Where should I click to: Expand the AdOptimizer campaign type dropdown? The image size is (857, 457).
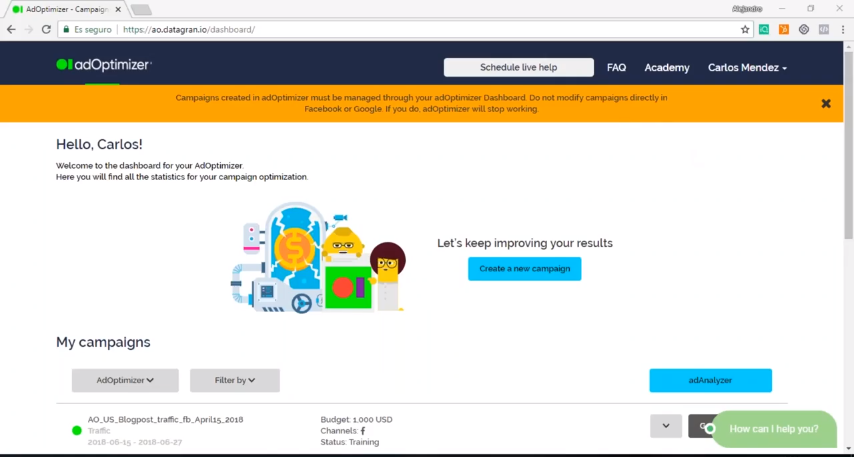click(x=125, y=380)
